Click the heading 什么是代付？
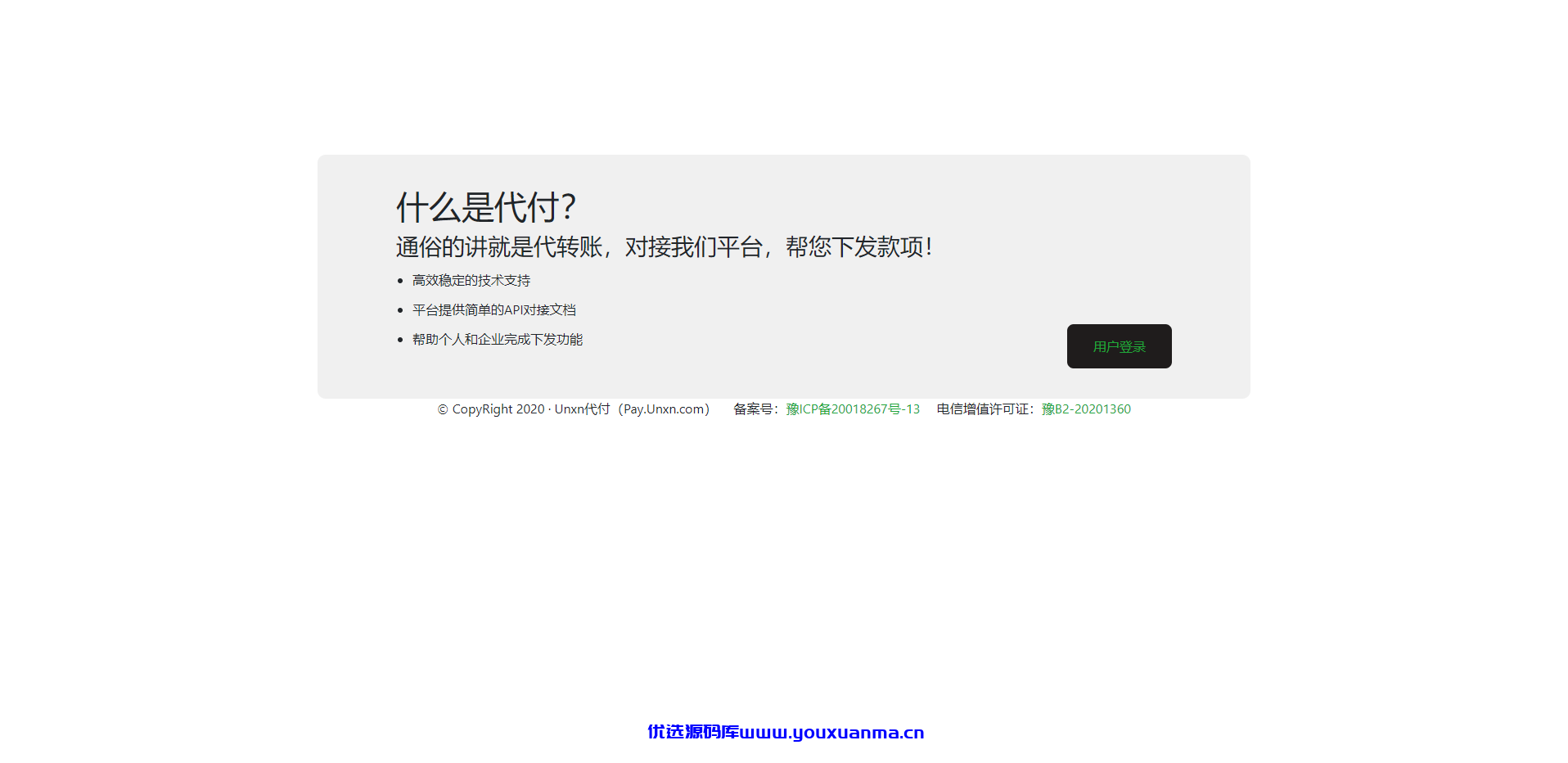This screenshot has width=1568, height=763. 486,207
